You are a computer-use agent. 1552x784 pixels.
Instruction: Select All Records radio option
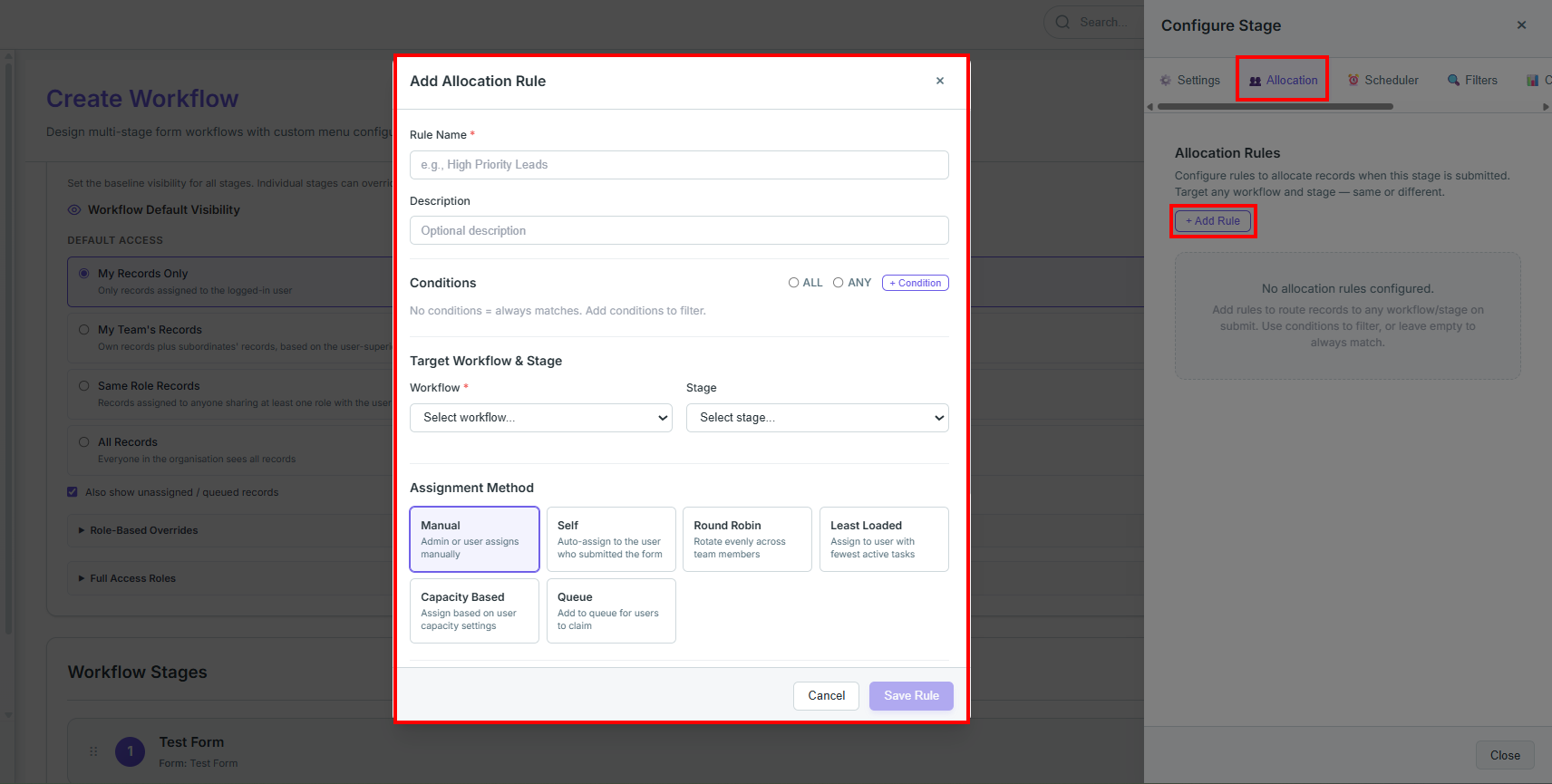84,442
